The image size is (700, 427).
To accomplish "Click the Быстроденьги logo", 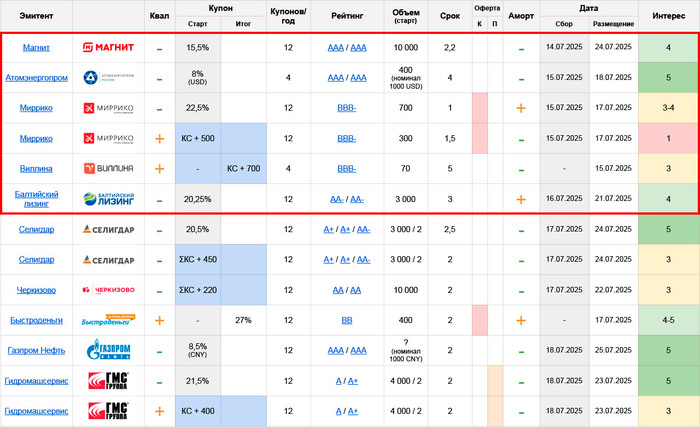I will [108, 321].
